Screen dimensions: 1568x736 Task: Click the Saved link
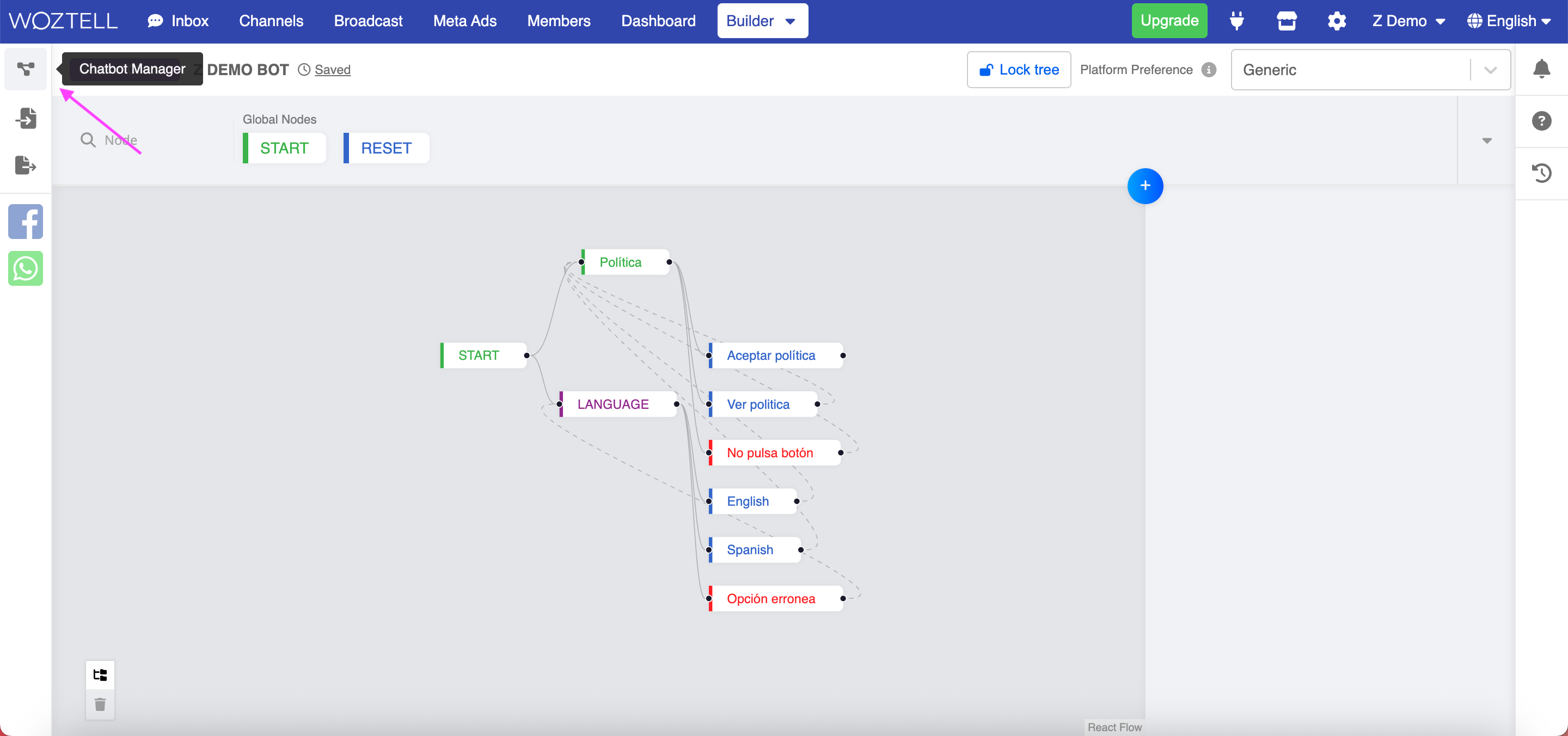tap(332, 70)
